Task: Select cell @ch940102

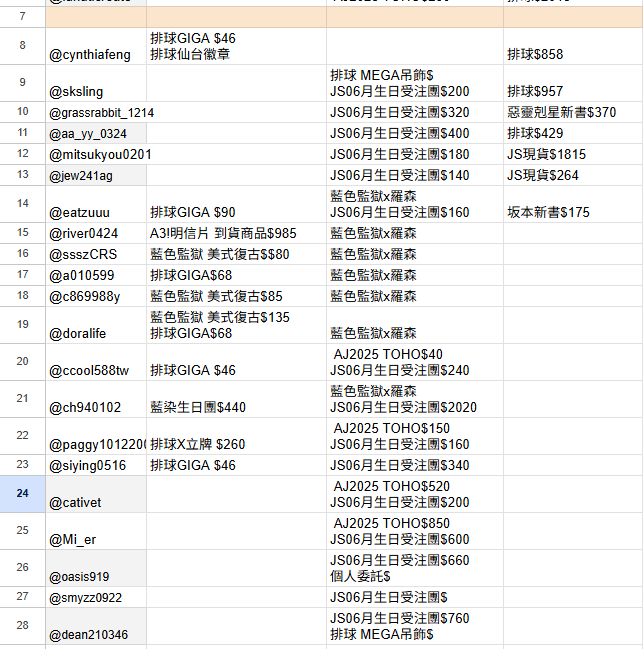Action: [x=96, y=399]
